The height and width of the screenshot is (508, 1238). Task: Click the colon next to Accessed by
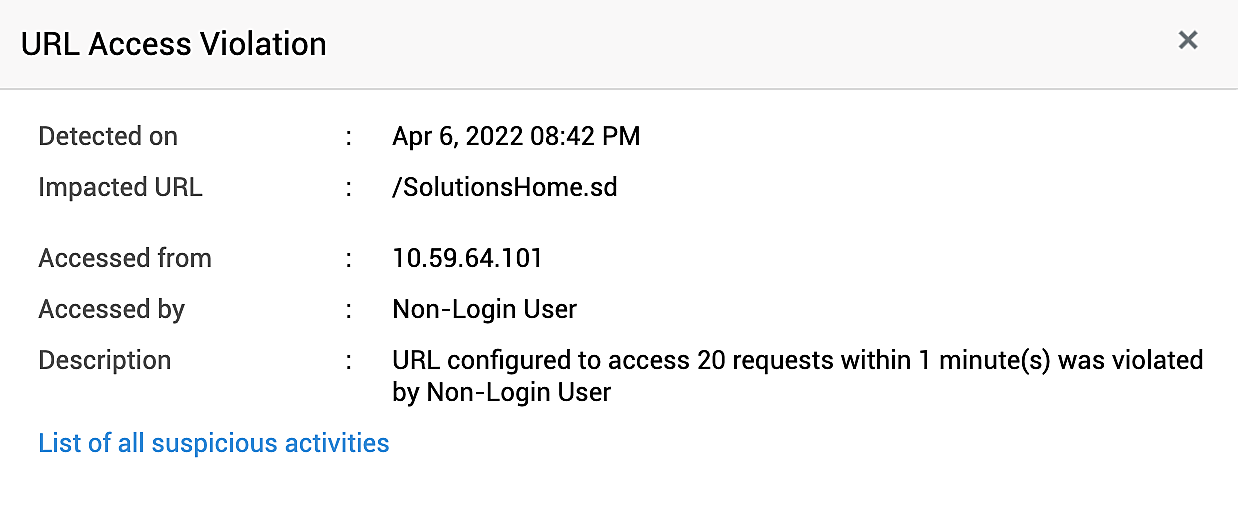coord(349,309)
